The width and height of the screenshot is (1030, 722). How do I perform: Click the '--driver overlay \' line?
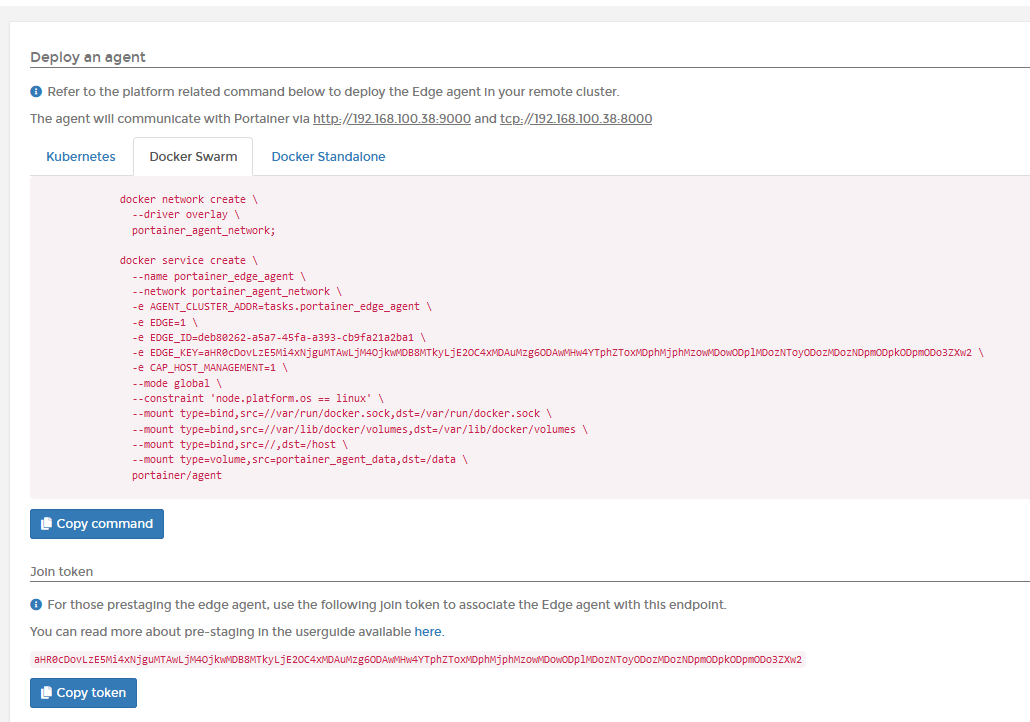(x=186, y=214)
